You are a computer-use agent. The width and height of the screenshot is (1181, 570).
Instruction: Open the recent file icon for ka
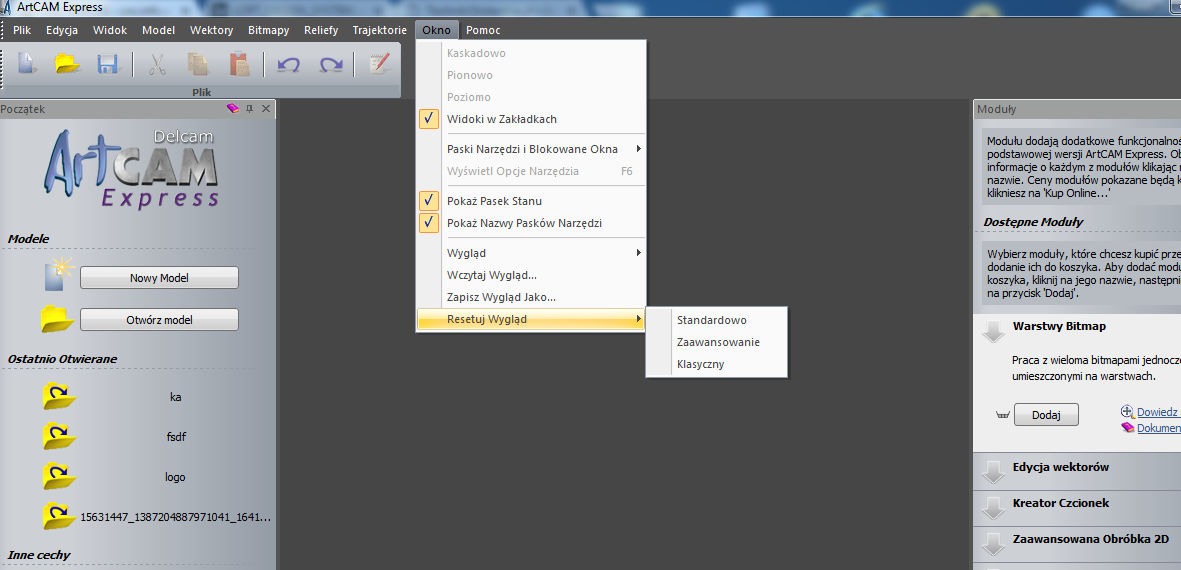click(x=60, y=396)
